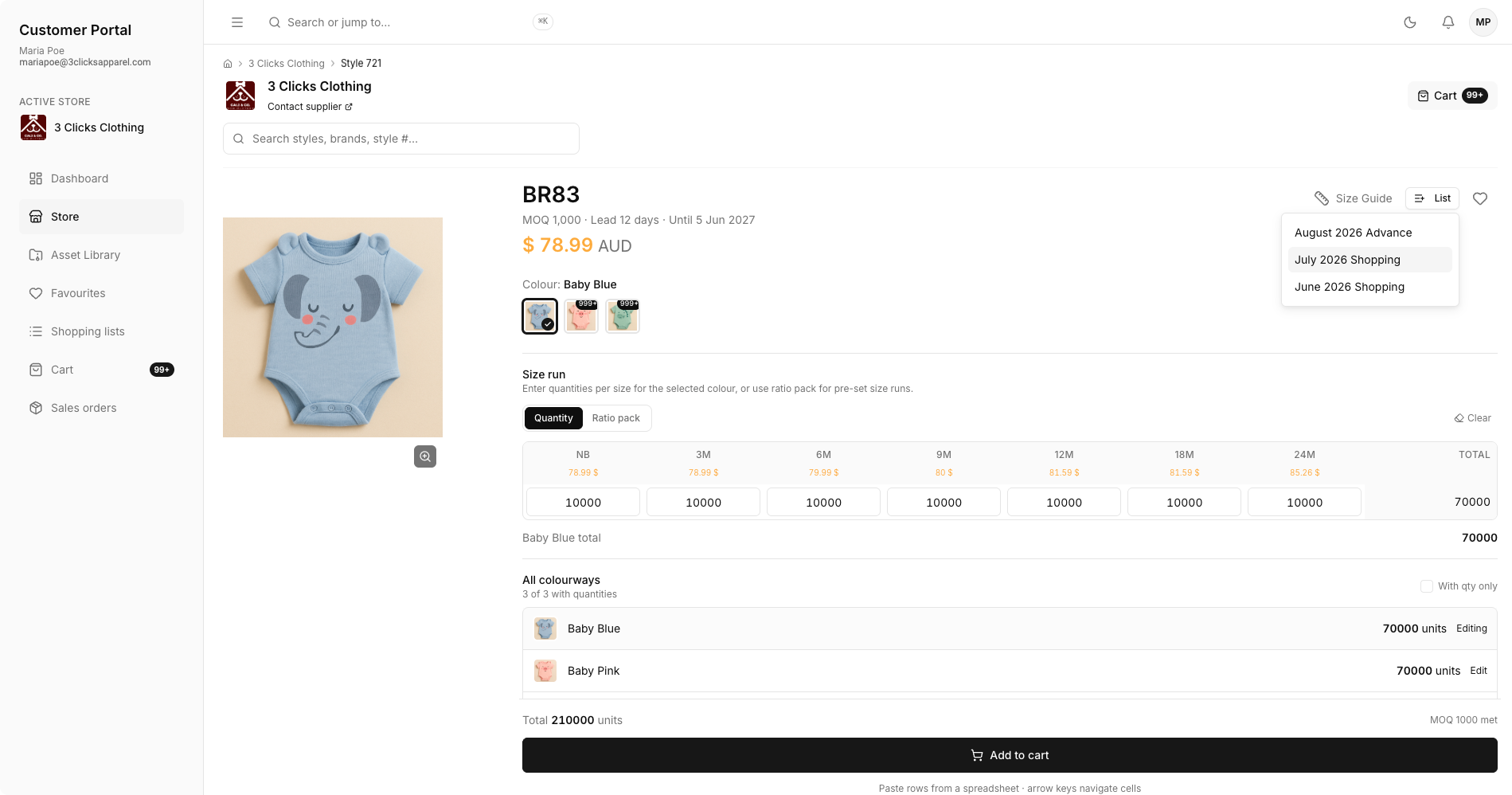Click the 12M quantity input field
The width and height of the screenshot is (1512, 795).
(x=1064, y=503)
